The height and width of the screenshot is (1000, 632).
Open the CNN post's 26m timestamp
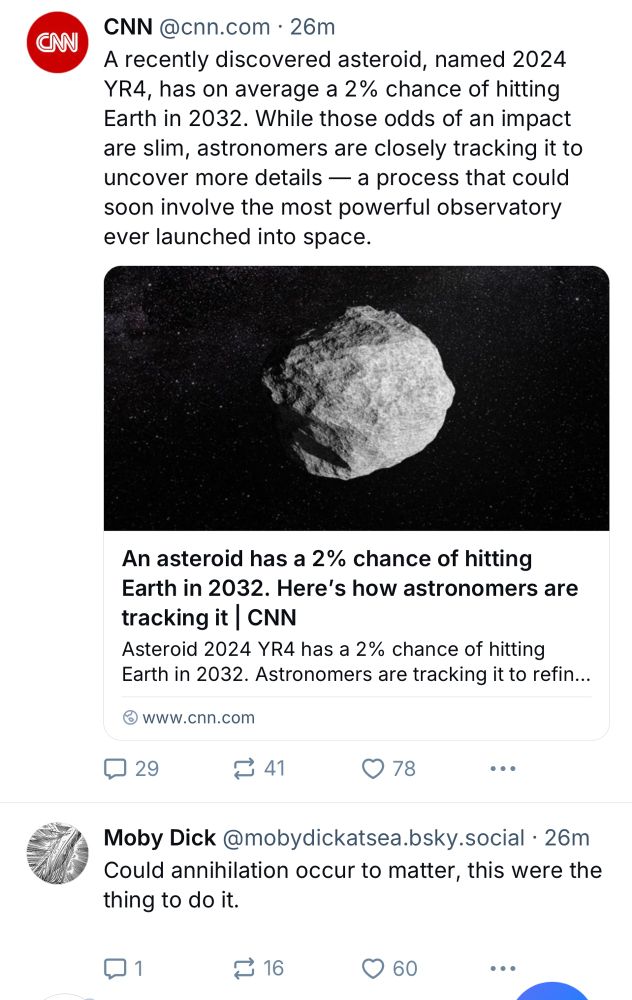pyautogui.click(x=312, y=27)
